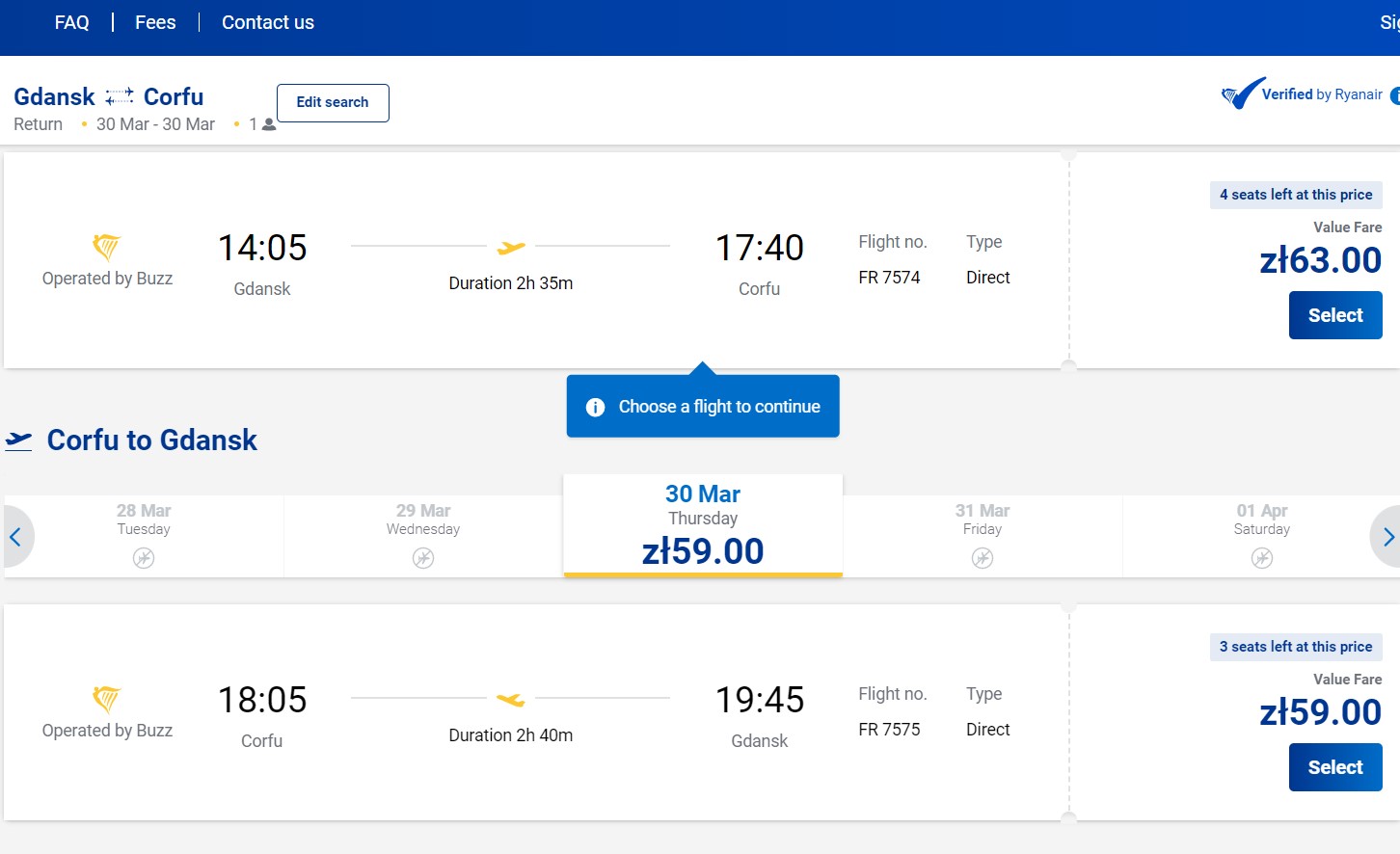Click the Edit search button
The height and width of the screenshot is (854, 1400).
pyautogui.click(x=333, y=103)
